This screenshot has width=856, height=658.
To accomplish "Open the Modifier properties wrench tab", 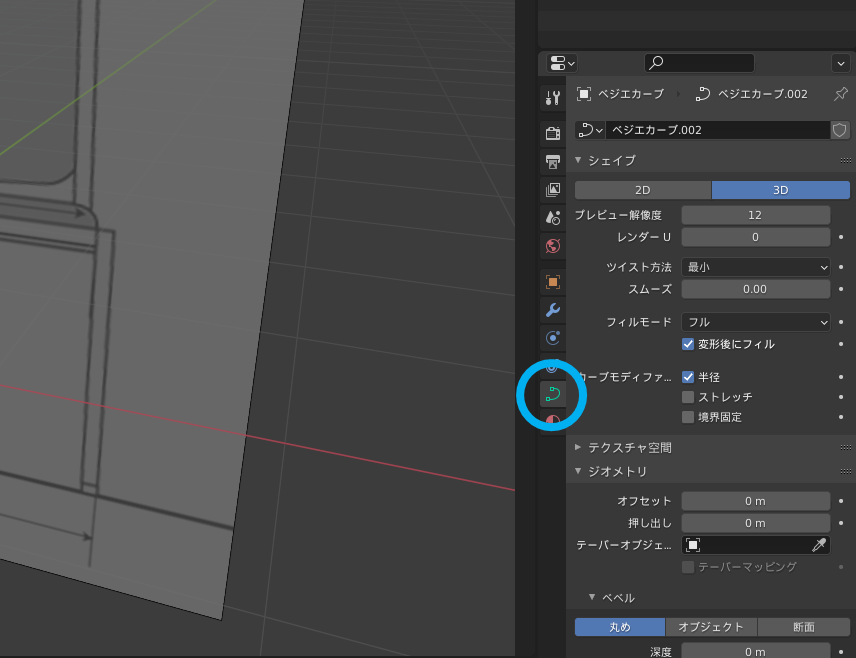I will (x=552, y=310).
